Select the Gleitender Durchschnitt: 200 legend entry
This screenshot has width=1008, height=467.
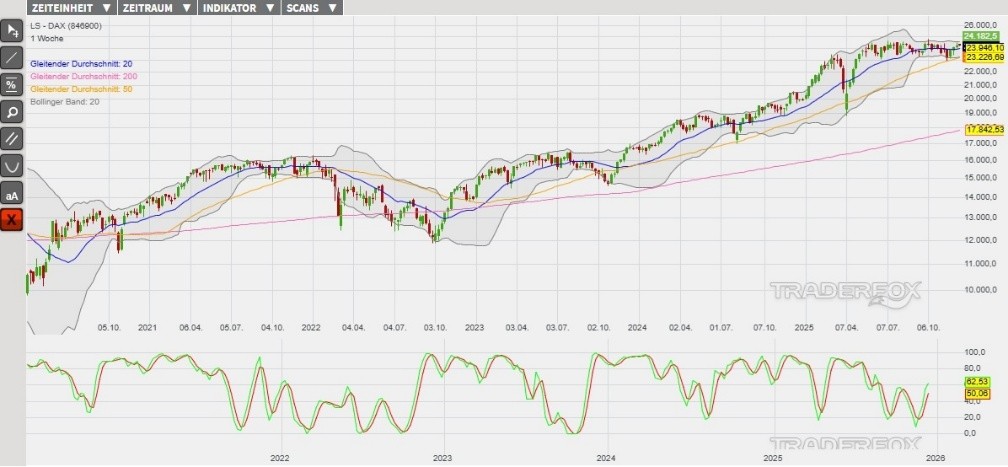click(84, 76)
